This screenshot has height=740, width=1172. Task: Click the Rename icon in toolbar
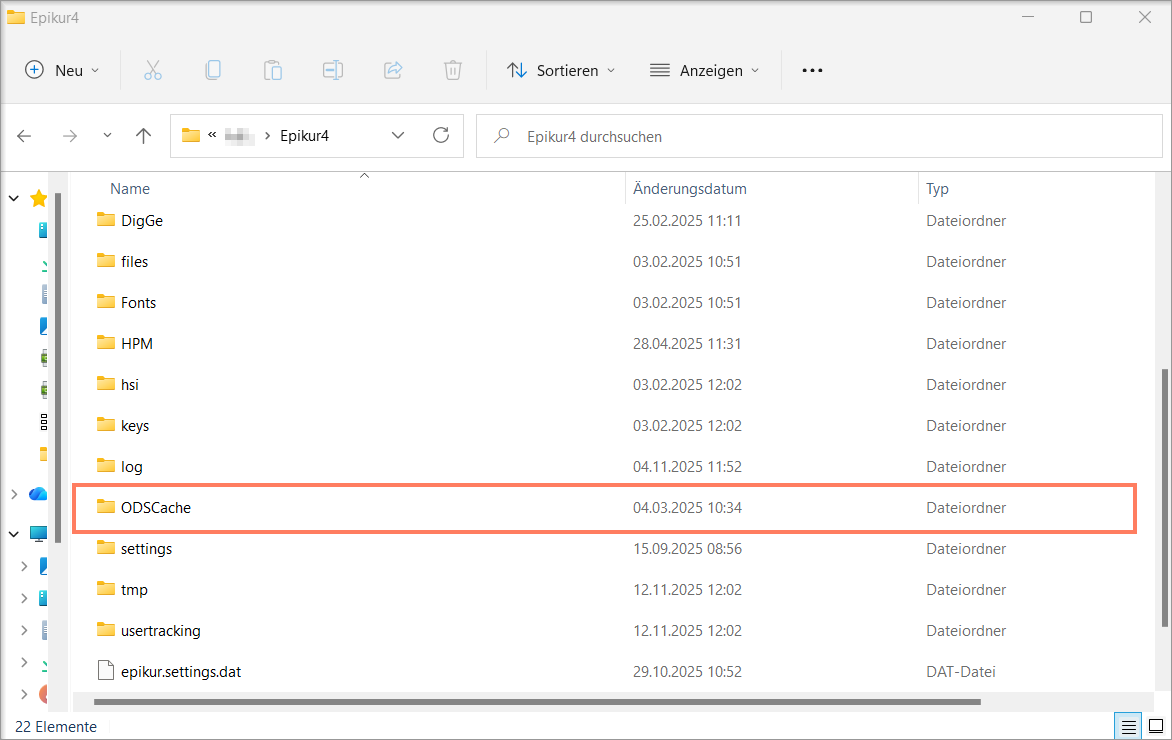(333, 70)
